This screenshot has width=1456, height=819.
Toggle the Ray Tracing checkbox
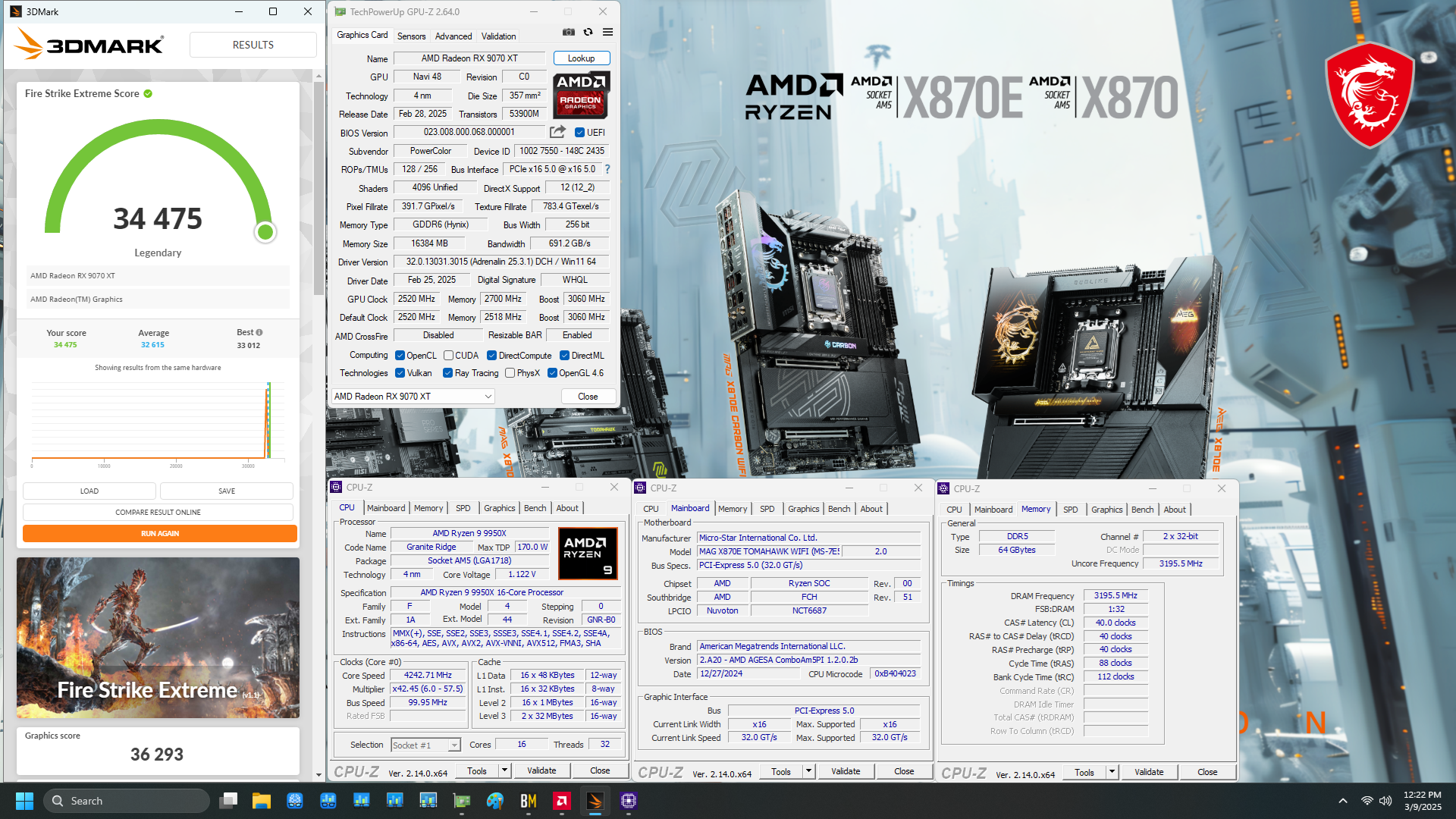click(x=447, y=372)
